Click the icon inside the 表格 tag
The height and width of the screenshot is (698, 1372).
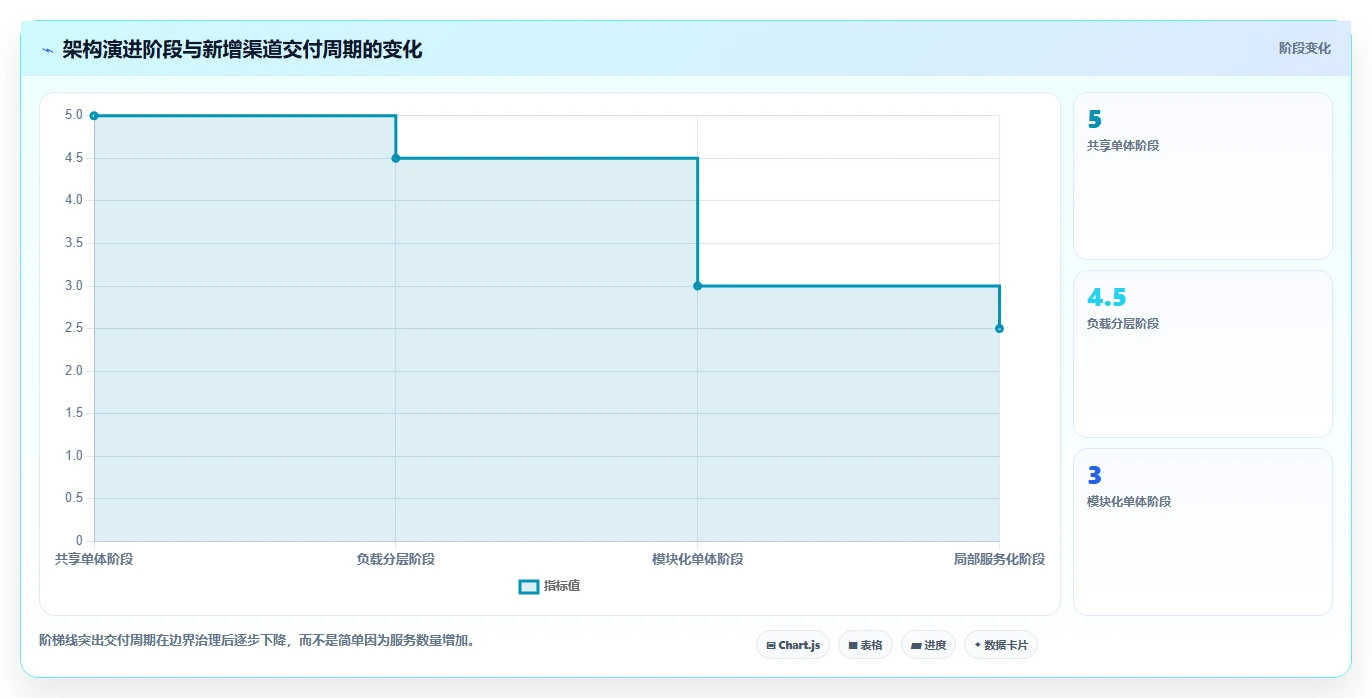tap(853, 646)
